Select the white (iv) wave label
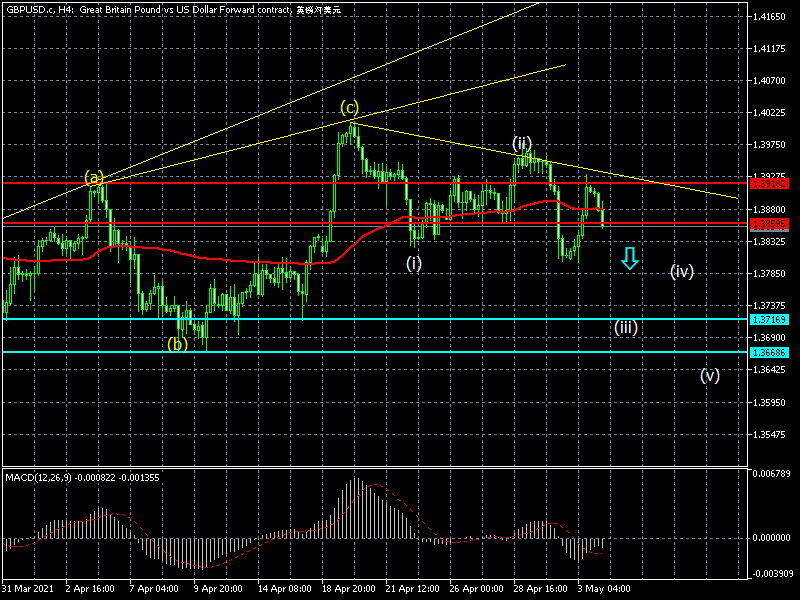Viewport: 800px width, 600px height. [682, 271]
